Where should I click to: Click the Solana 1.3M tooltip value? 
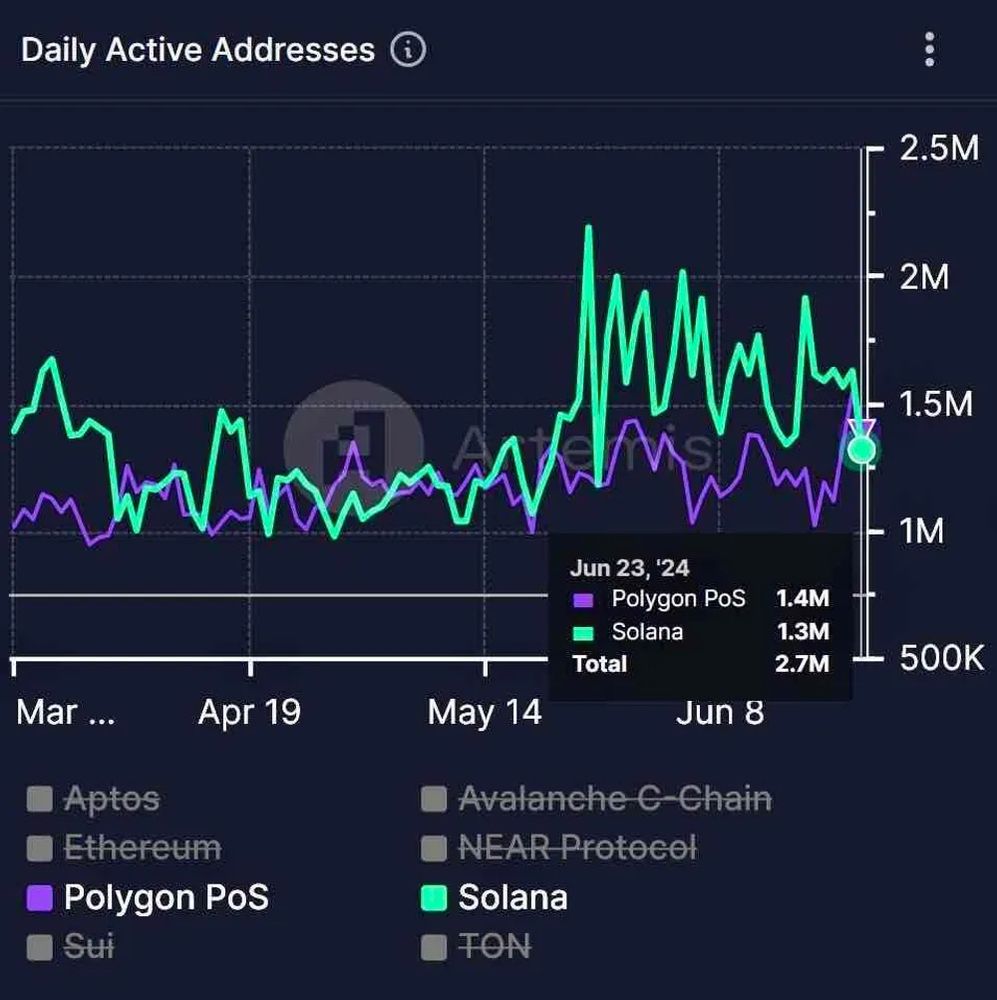pyautogui.click(x=803, y=631)
